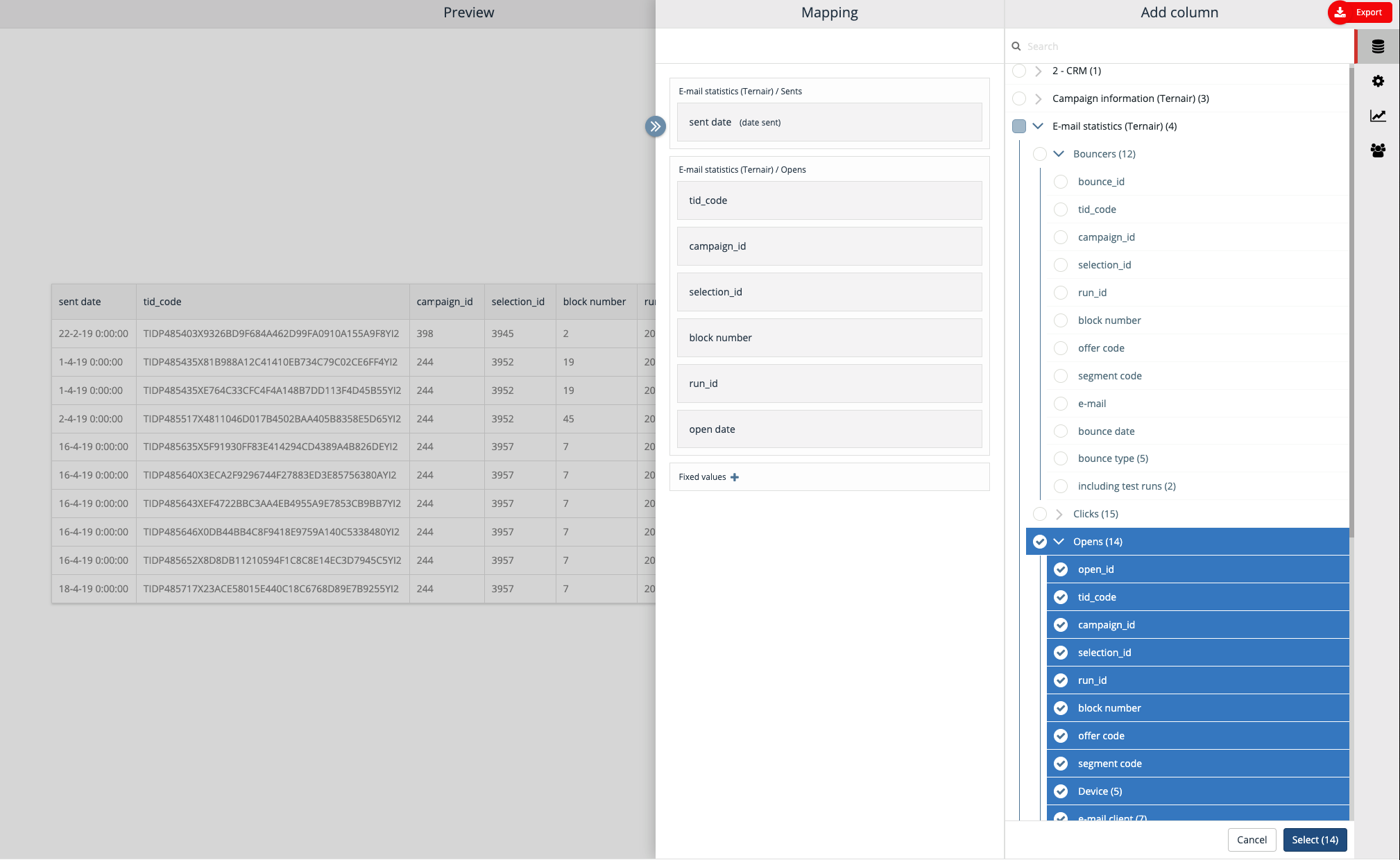Uncheck run_id under Opens
The image size is (1400, 860).
(x=1061, y=680)
